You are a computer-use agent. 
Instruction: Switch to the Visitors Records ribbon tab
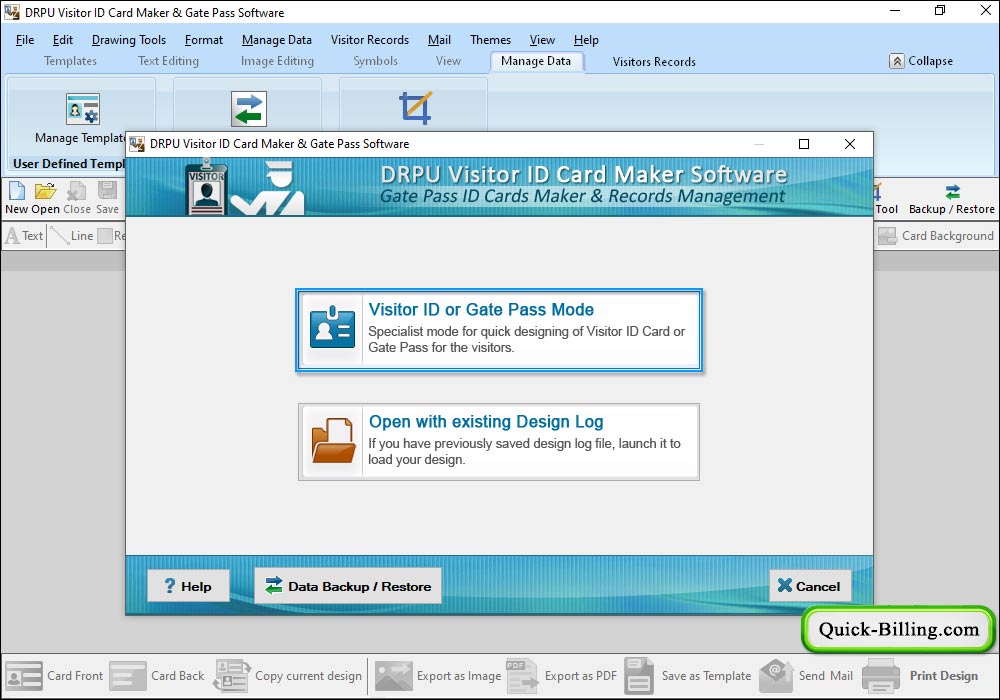point(654,62)
